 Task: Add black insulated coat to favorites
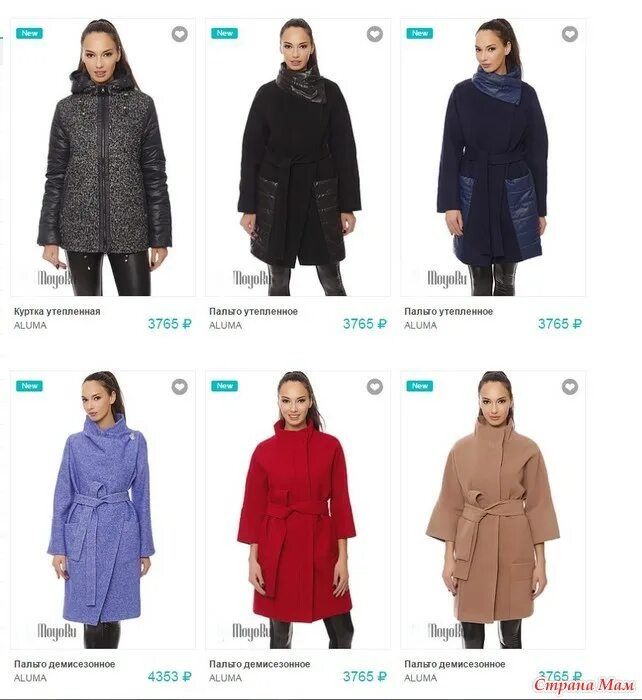pos(375,34)
